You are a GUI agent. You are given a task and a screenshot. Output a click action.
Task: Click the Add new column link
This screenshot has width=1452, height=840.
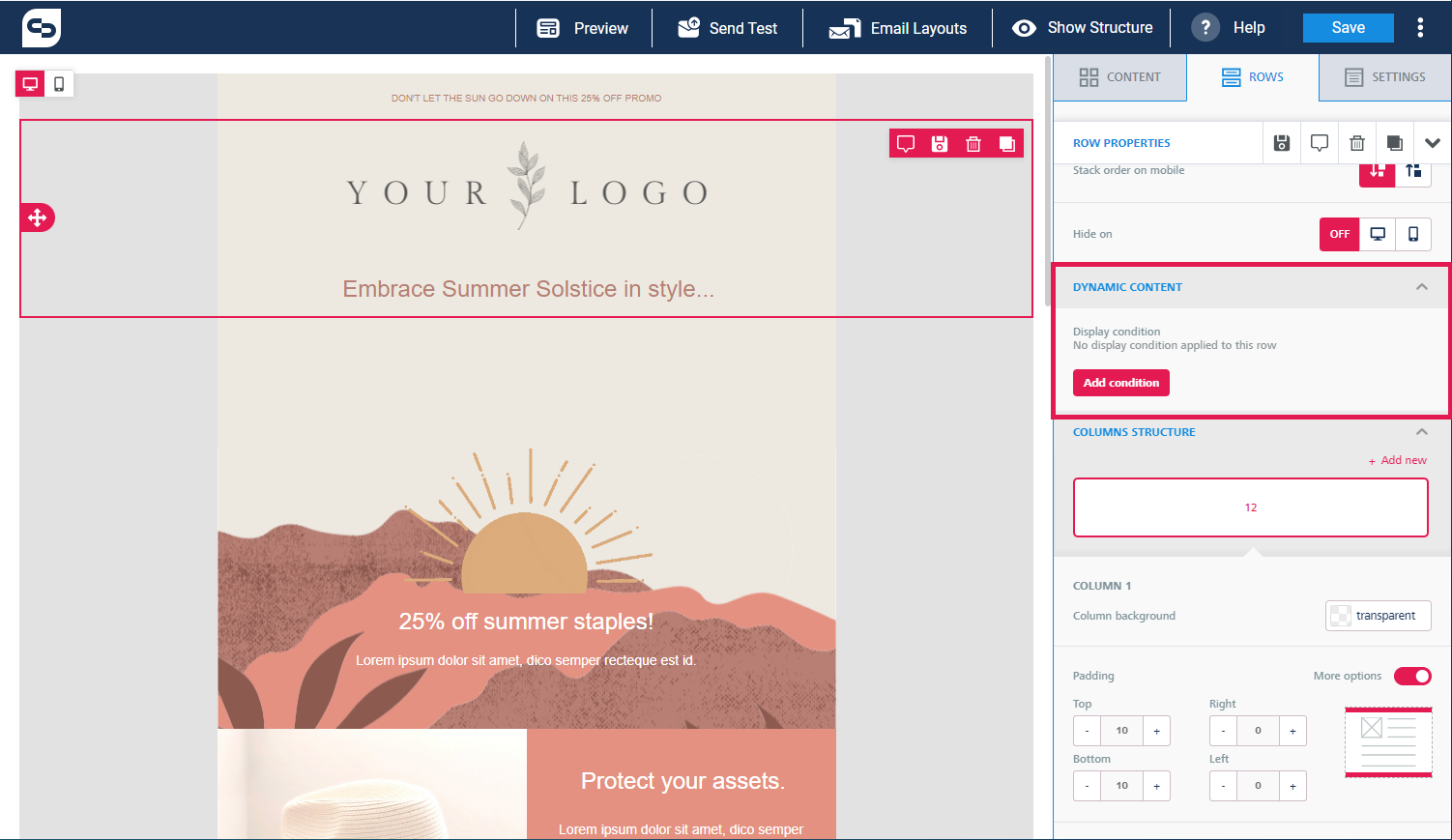coord(1398,460)
